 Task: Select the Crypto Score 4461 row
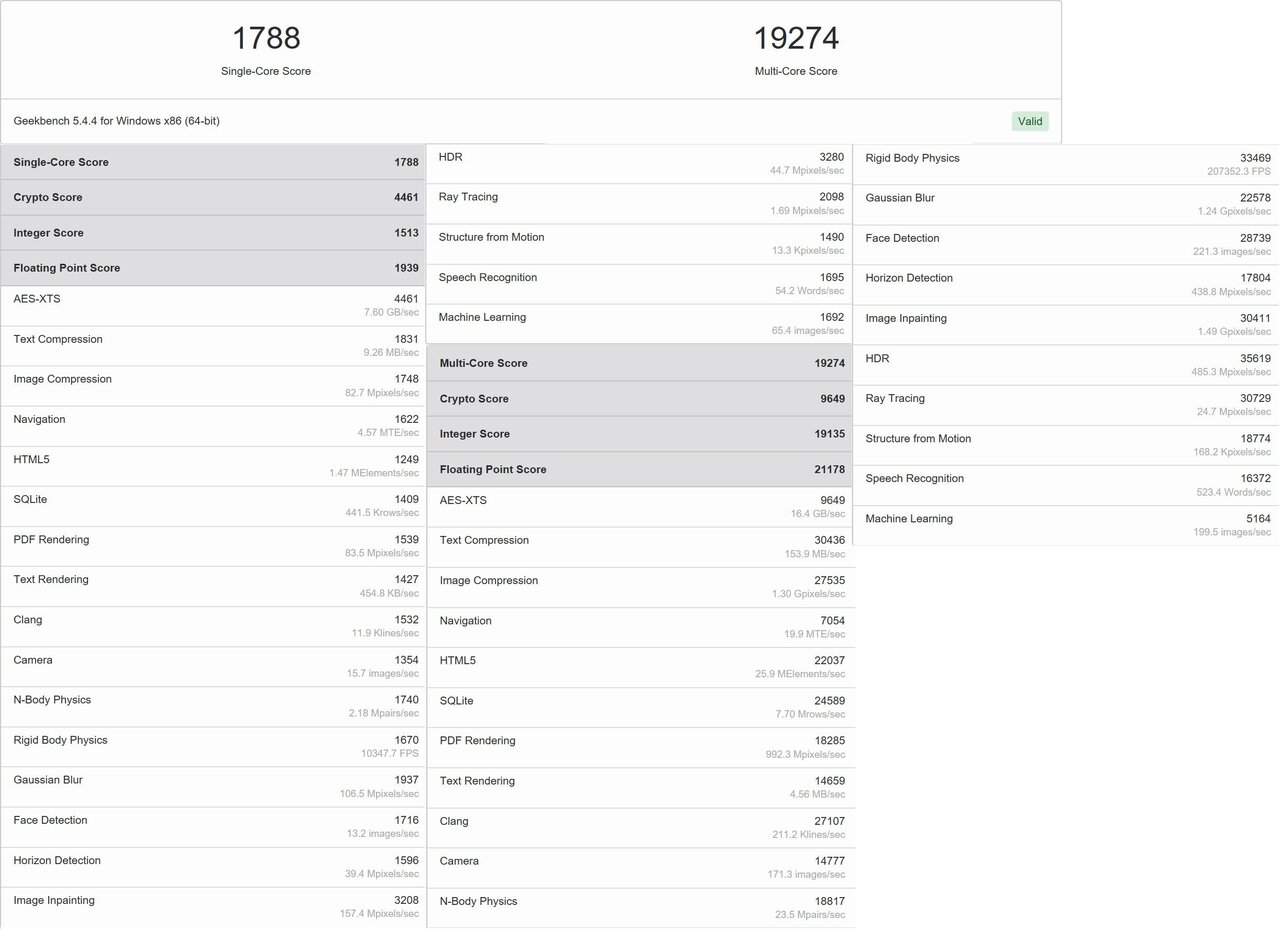click(x=213, y=198)
